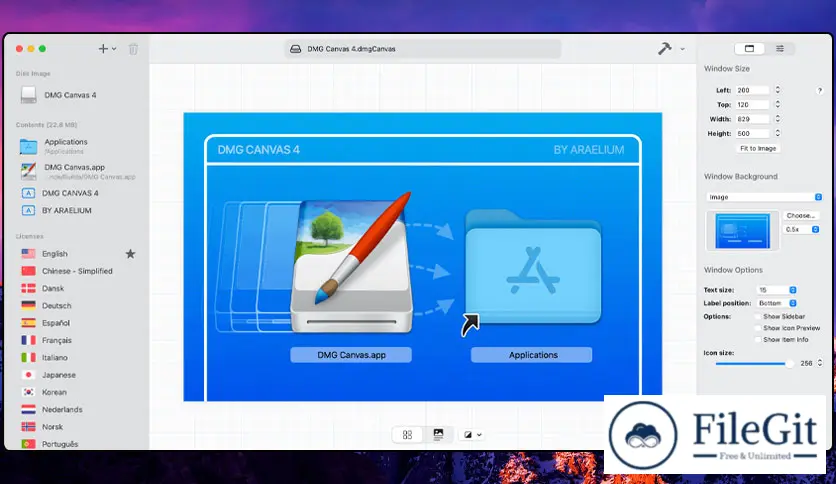
Task: Click the build hammer icon
Action: 664,49
